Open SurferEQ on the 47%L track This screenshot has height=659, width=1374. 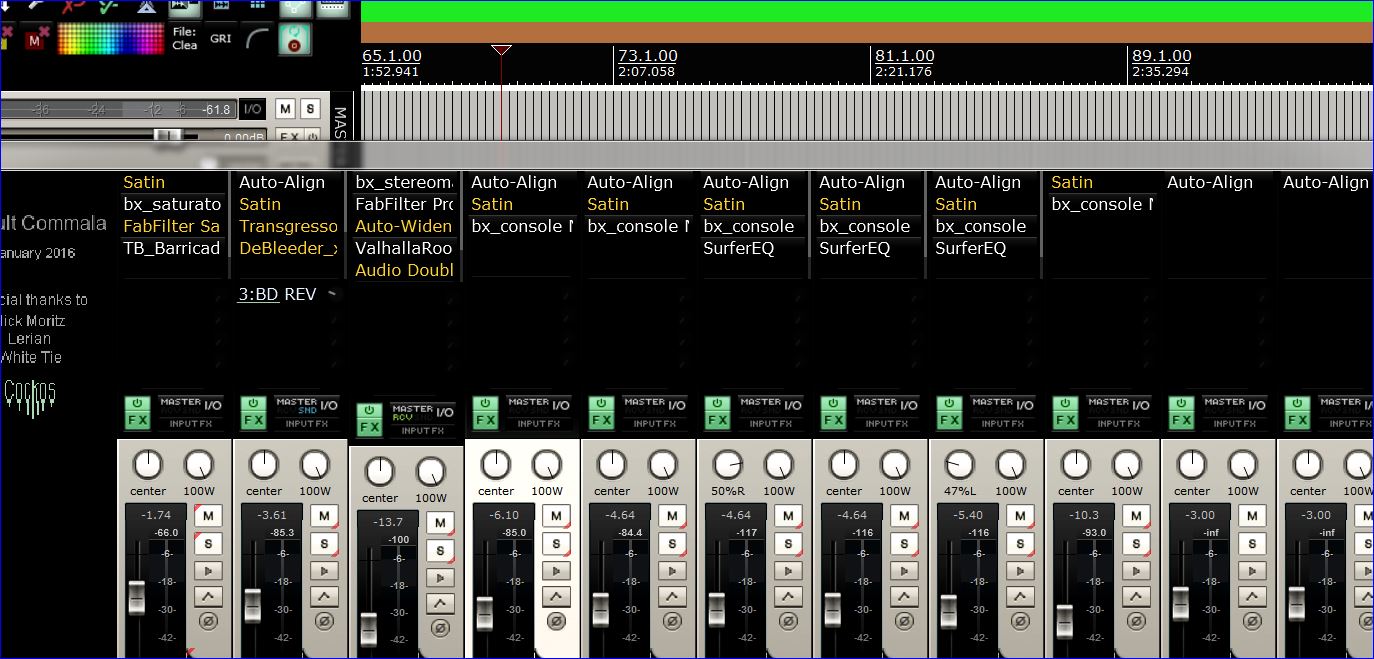coord(971,248)
